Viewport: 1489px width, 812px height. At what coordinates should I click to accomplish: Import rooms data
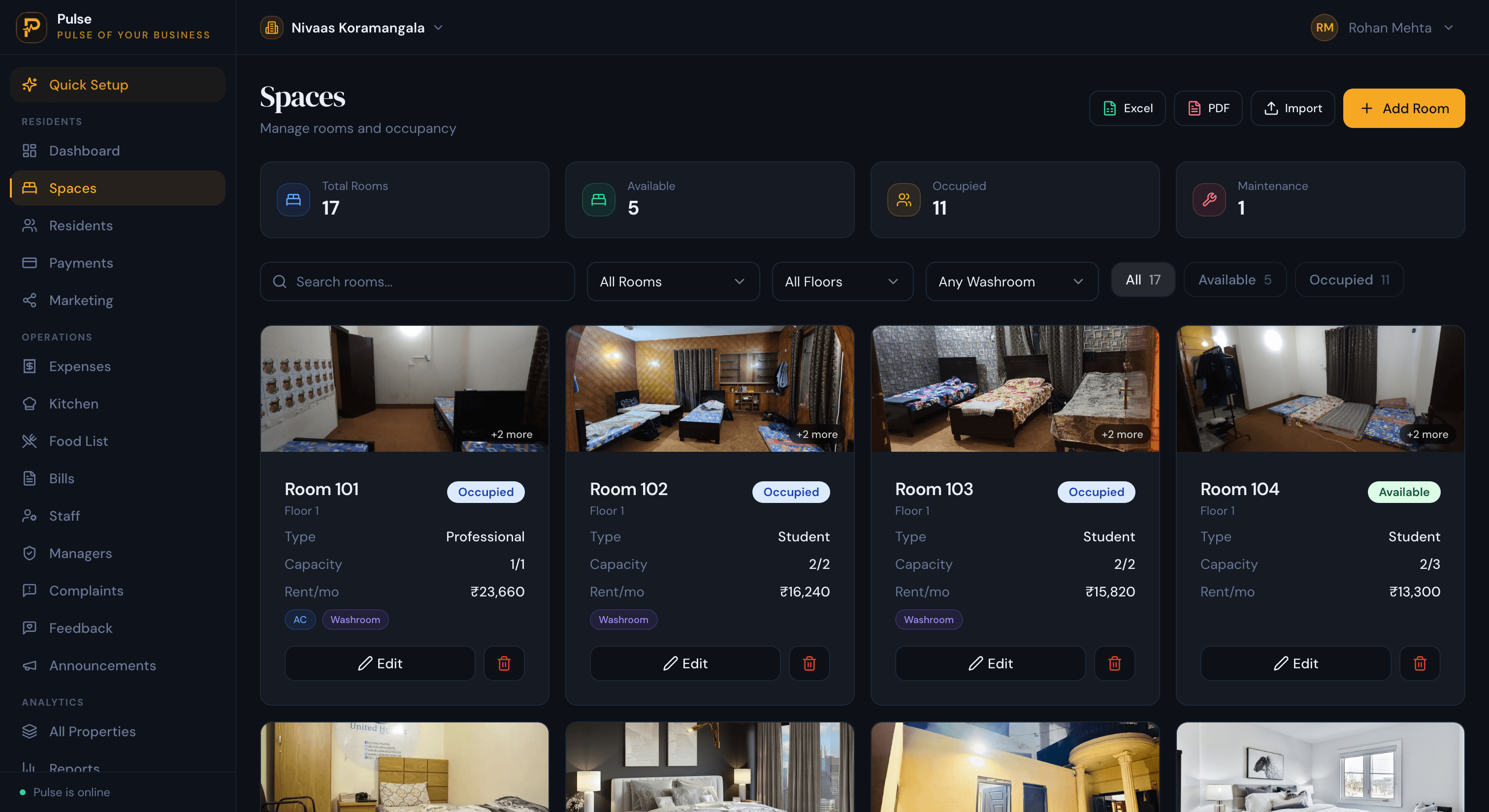pos(1293,108)
